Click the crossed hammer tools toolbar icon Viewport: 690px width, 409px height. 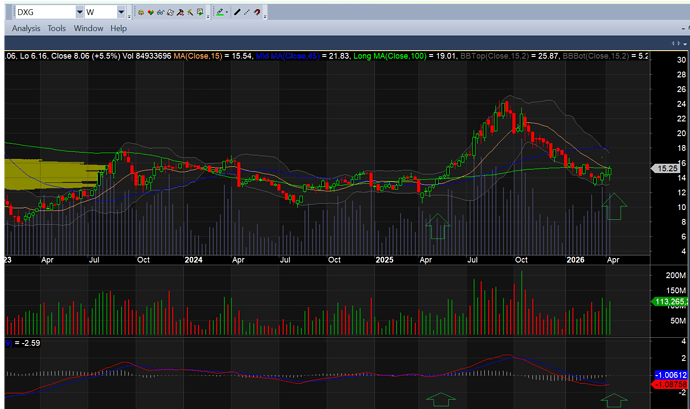181,12
